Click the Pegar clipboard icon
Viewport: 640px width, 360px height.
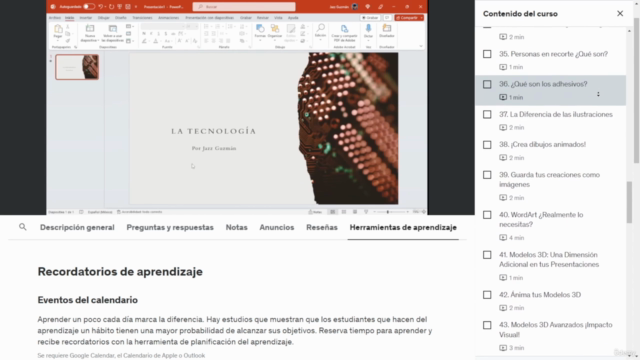point(58,29)
